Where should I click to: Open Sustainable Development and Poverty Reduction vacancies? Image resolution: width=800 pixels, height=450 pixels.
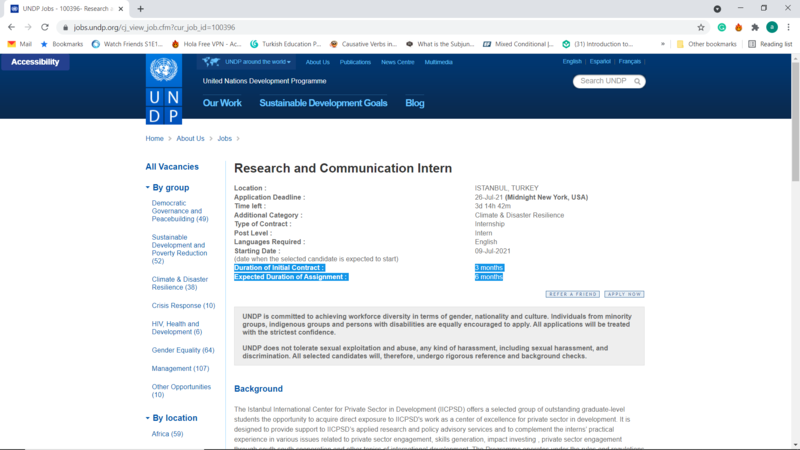(179, 249)
